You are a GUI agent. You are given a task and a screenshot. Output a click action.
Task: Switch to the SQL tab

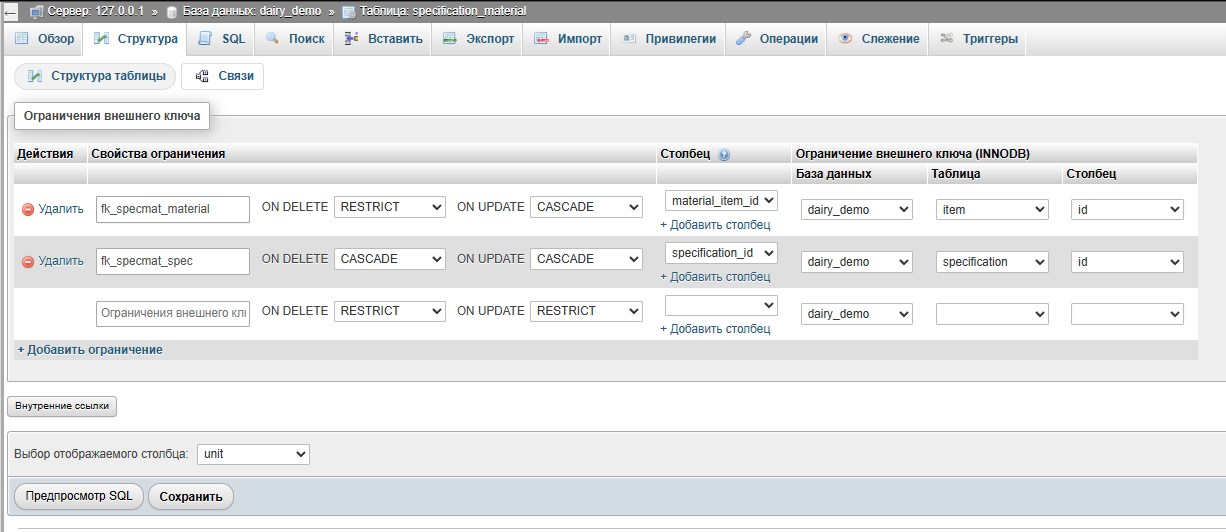pyautogui.click(x=221, y=39)
